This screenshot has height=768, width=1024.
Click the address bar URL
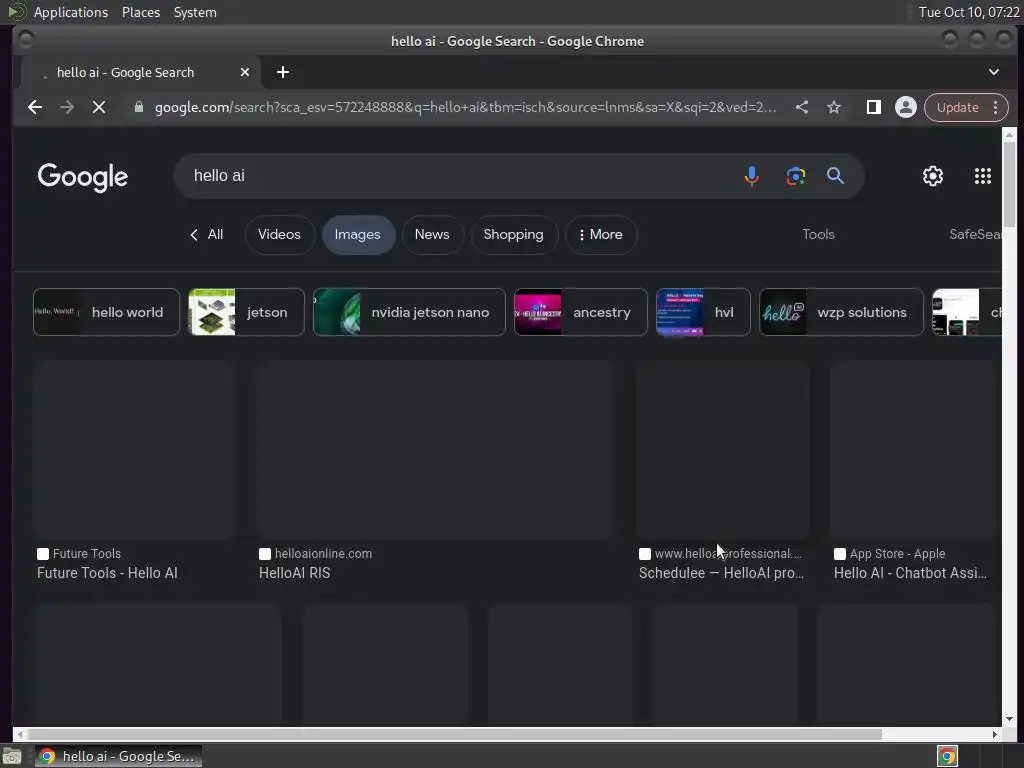coord(465,107)
